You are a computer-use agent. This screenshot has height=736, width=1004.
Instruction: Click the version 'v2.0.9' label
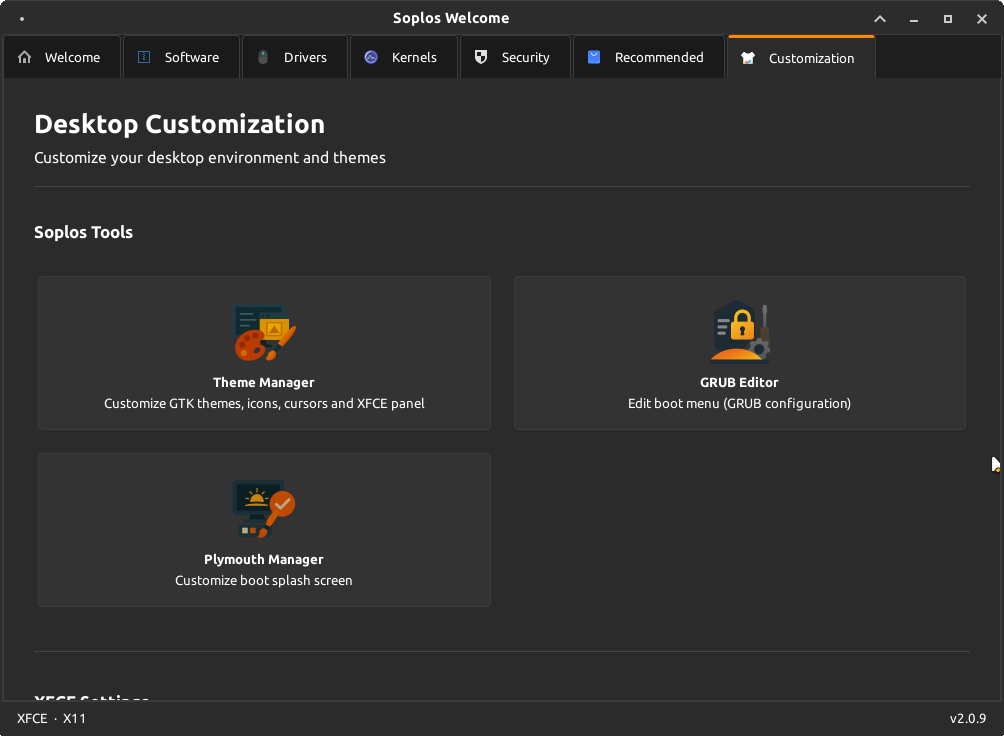pos(968,718)
